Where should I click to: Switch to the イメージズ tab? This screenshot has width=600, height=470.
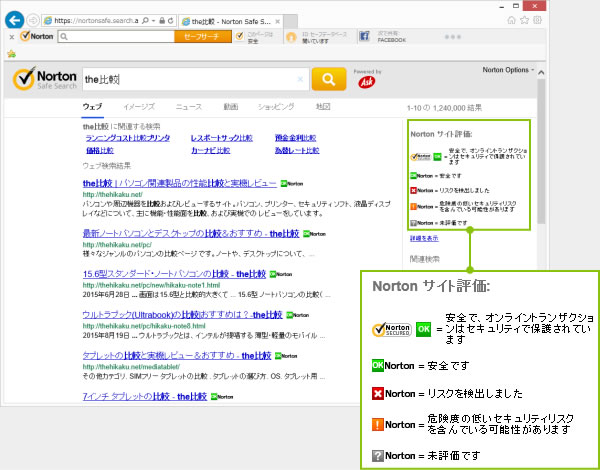(x=139, y=107)
